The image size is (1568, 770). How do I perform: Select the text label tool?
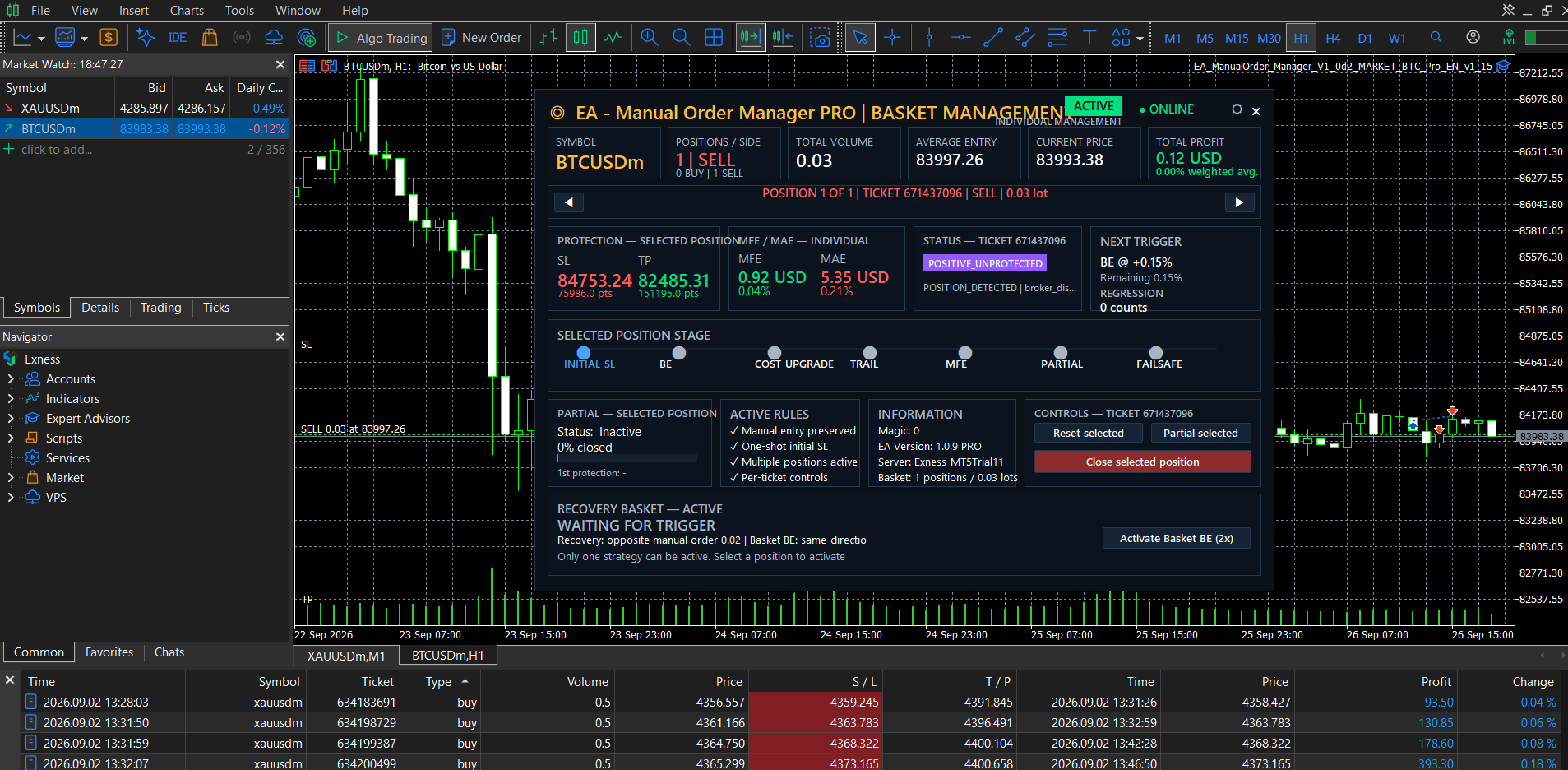tap(1089, 38)
